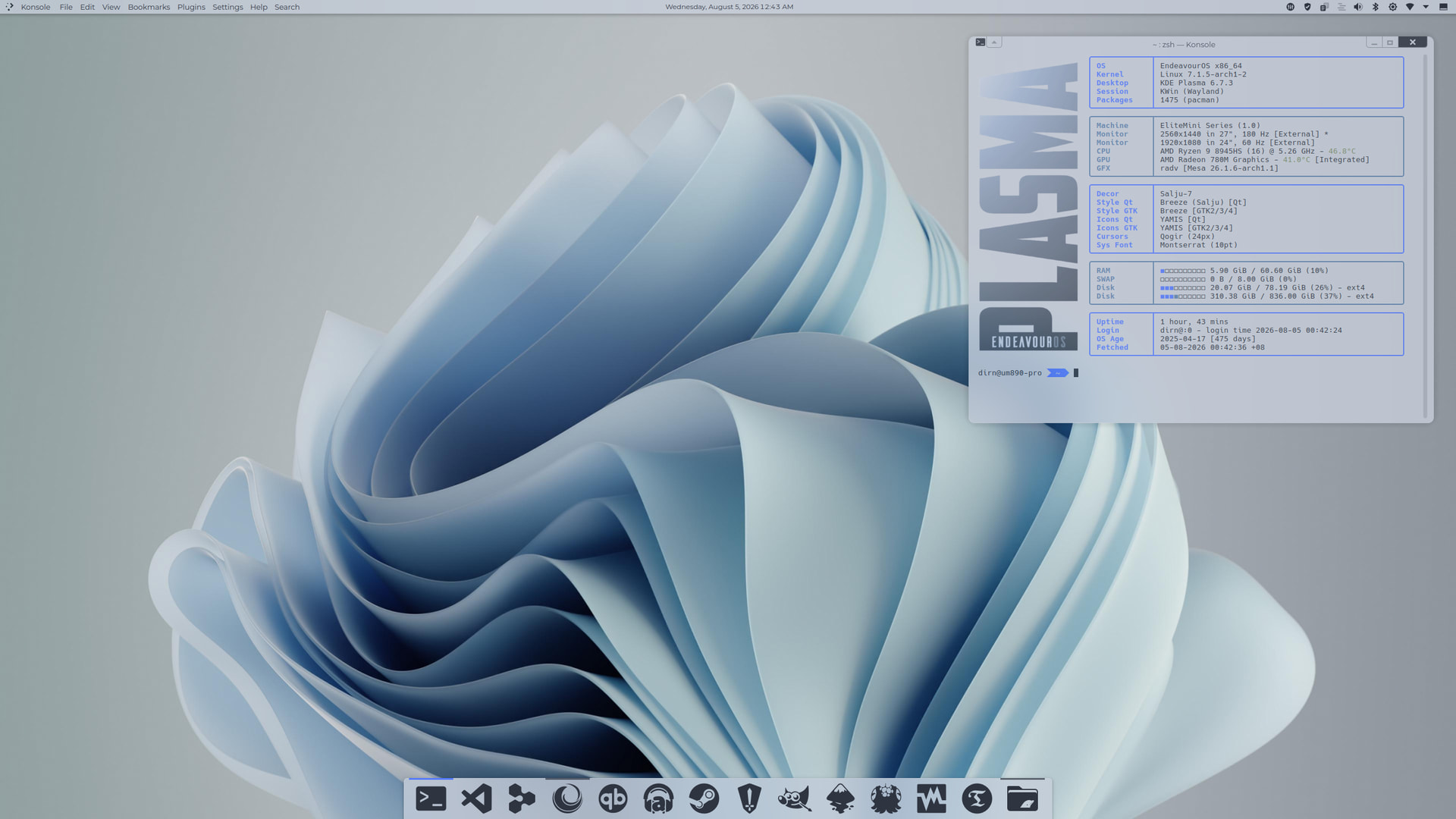Click the "1 hour, 43 mins" uptime value
The image size is (1456, 819).
point(1194,322)
